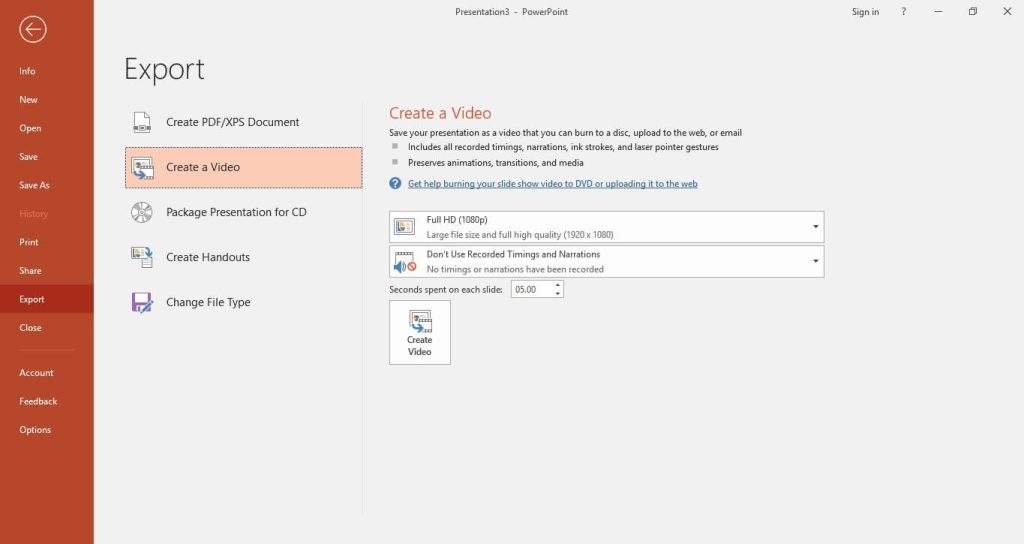The width and height of the screenshot is (1024, 544).
Task: Select Create Handouts option
Action: pos(244,257)
